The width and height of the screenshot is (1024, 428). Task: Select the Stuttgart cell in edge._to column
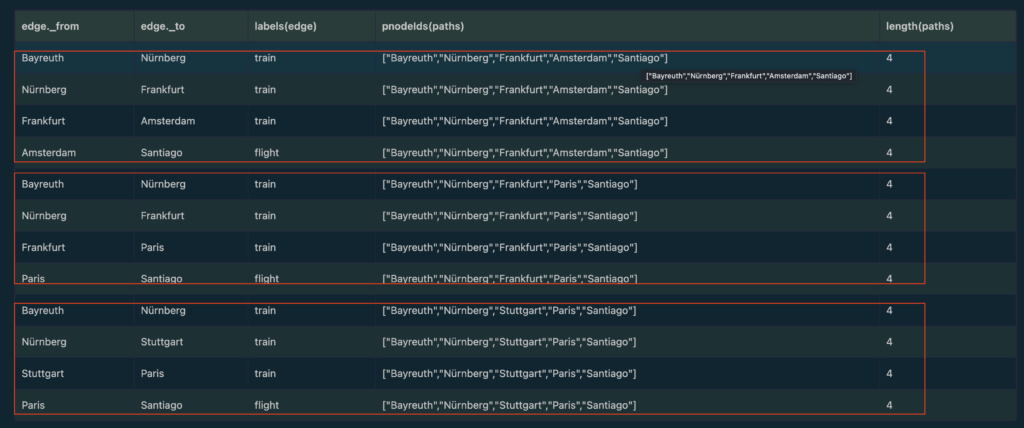[164, 342]
